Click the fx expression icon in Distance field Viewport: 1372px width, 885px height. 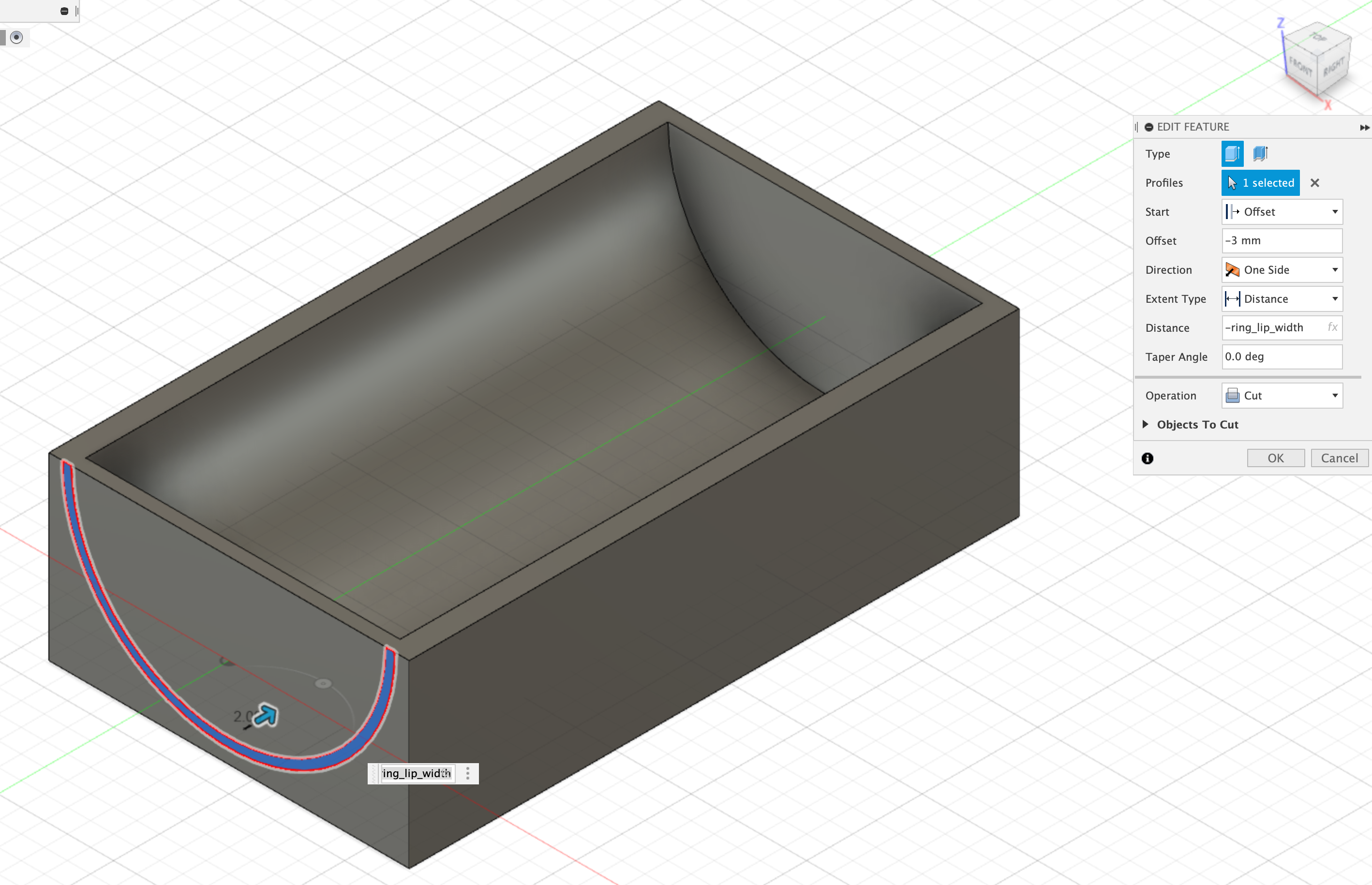[1332, 327]
